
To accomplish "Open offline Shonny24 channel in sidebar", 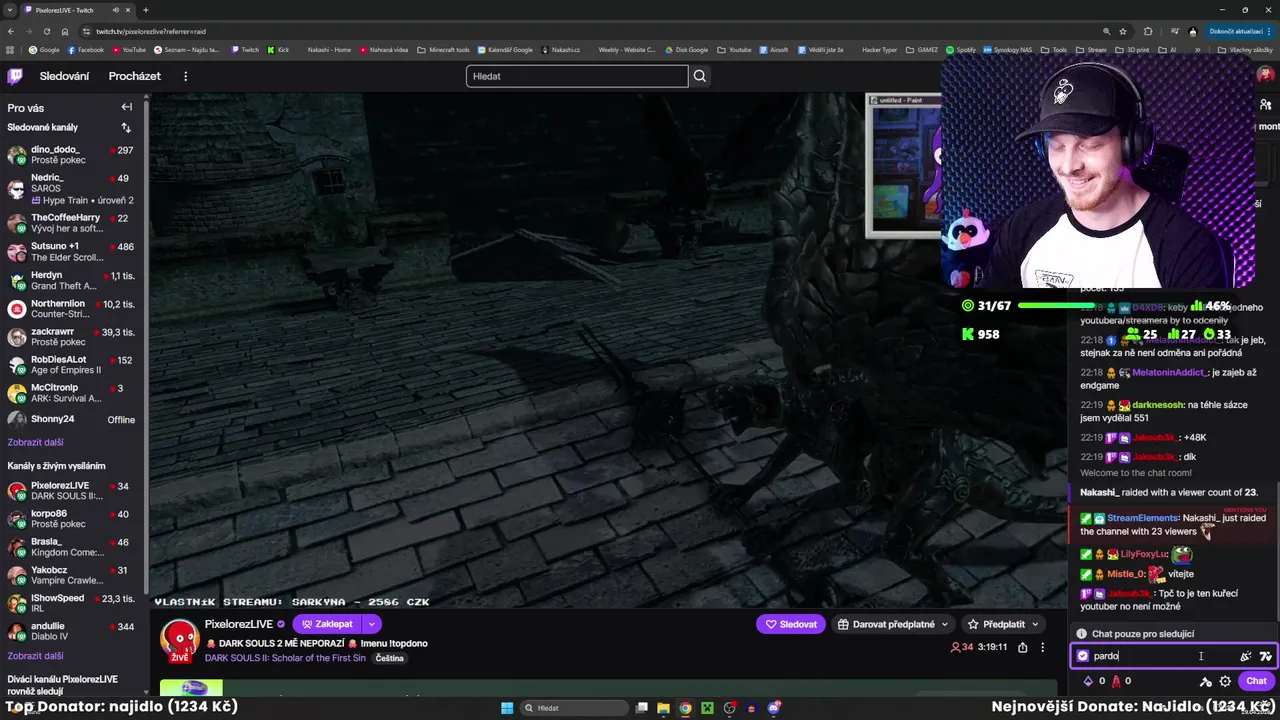I will pos(71,419).
